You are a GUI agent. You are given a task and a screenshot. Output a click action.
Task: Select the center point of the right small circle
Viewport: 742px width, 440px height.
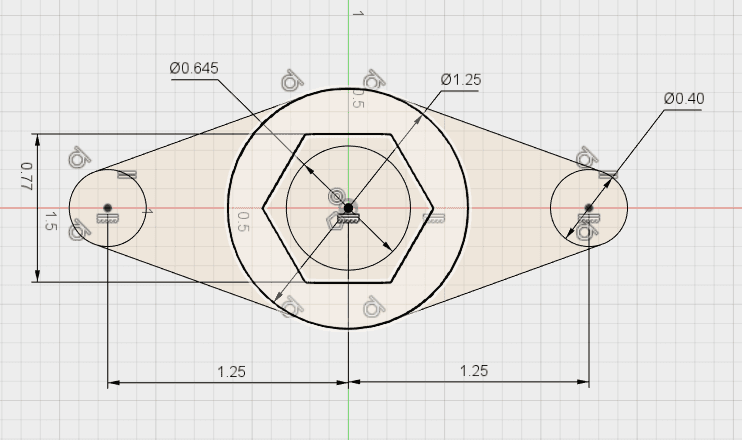[x=589, y=208]
